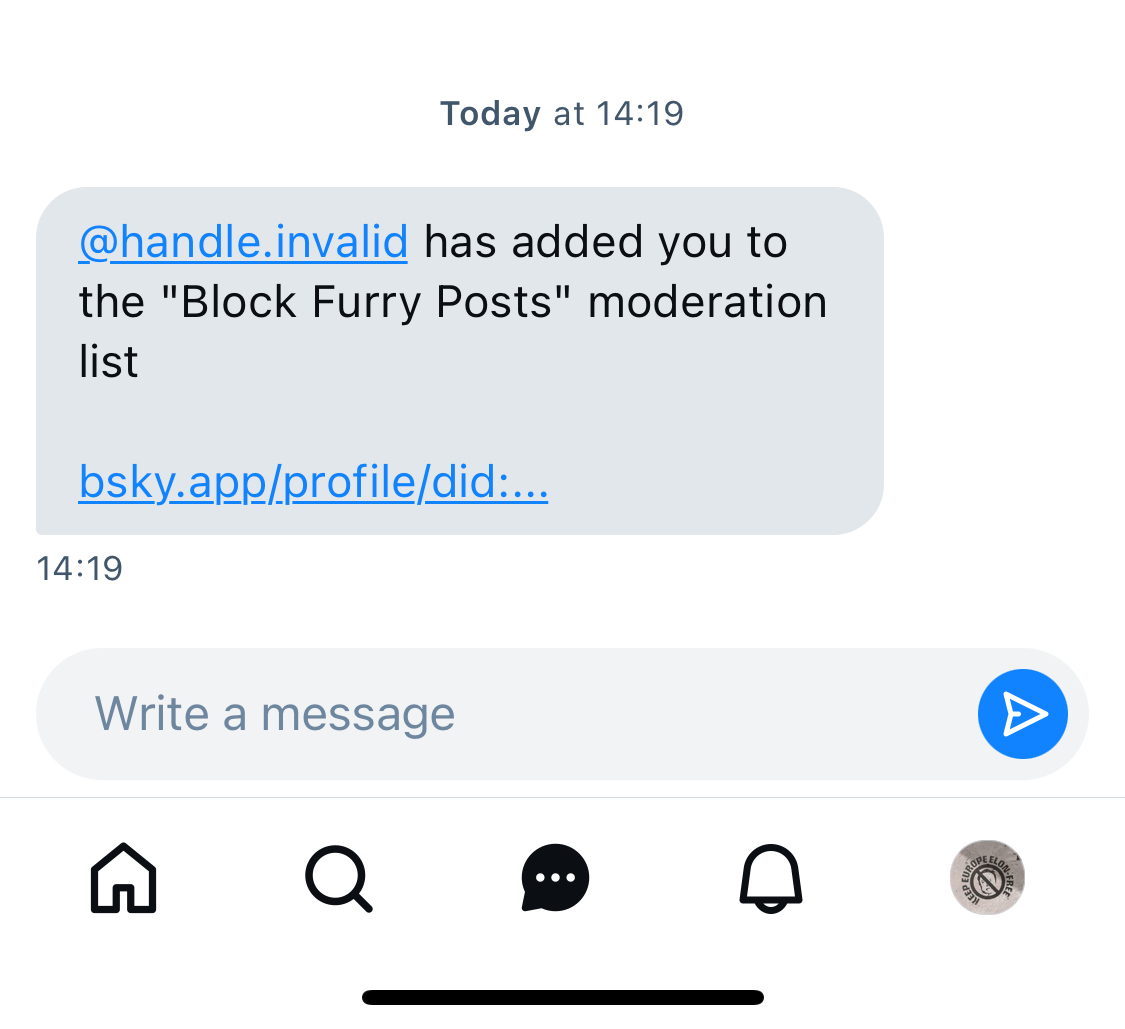
Task: Open profile via the avatar thumbnail
Action: coord(987,878)
